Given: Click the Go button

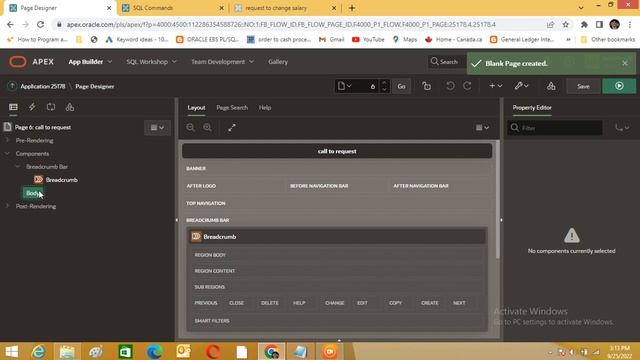Looking at the screenshot, I should click(x=401, y=86).
